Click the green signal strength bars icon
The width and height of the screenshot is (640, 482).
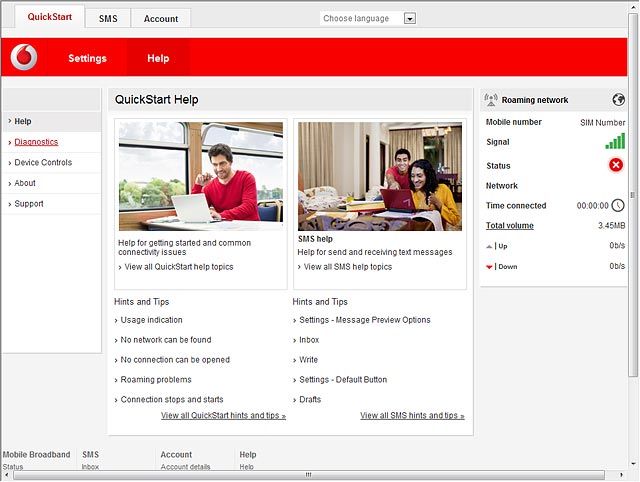[615, 141]
